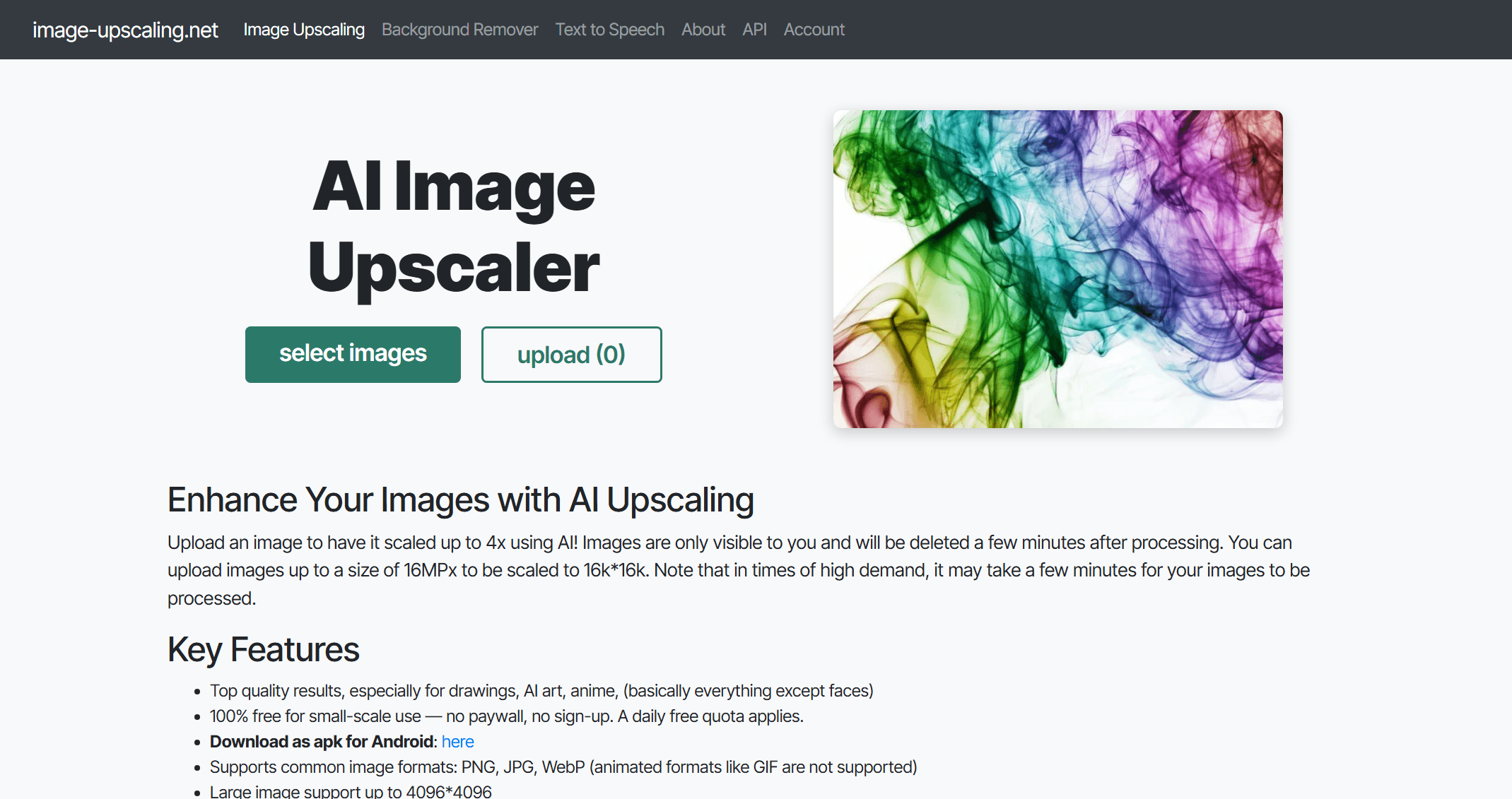Click the 'Top quality results' bullet item
The width and height of the screenshot is (1512, 799).
tap(541, 691)
